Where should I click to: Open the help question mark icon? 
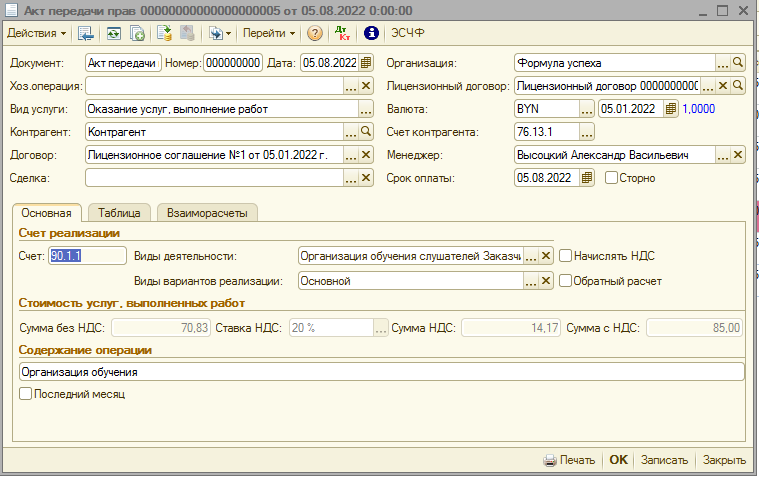click(x=315, y=33)
